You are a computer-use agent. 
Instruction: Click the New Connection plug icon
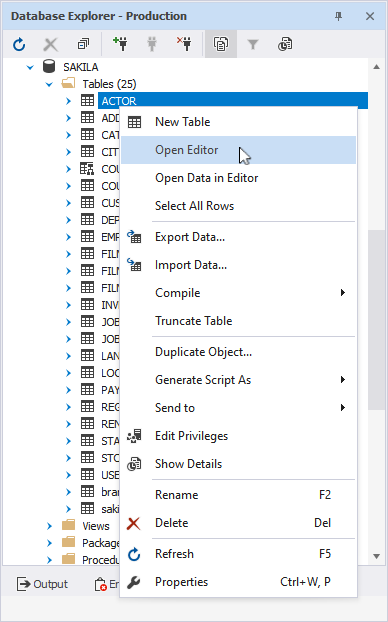pos(120,44)
